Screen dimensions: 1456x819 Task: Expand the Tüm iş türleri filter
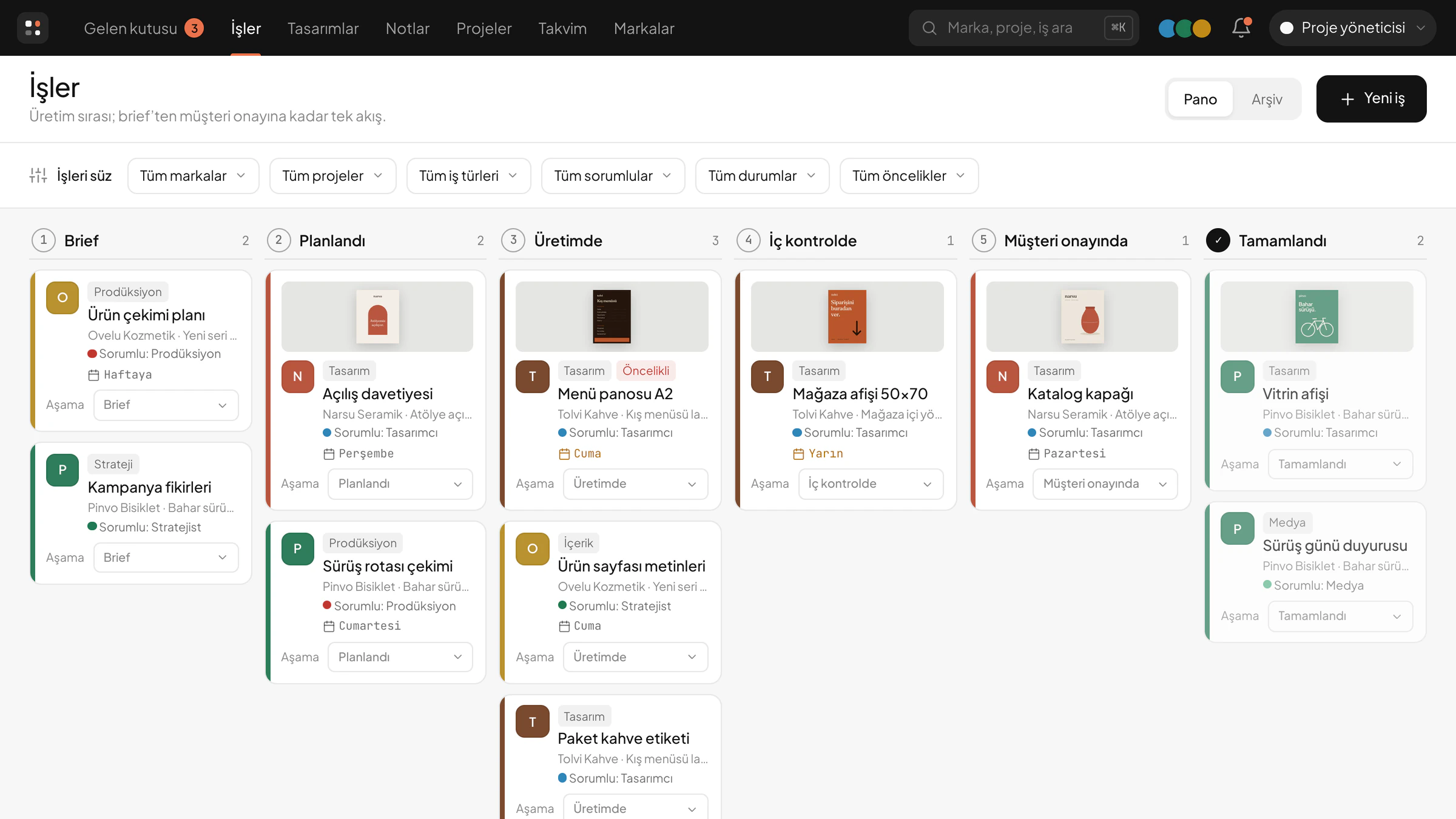[468, 176]
